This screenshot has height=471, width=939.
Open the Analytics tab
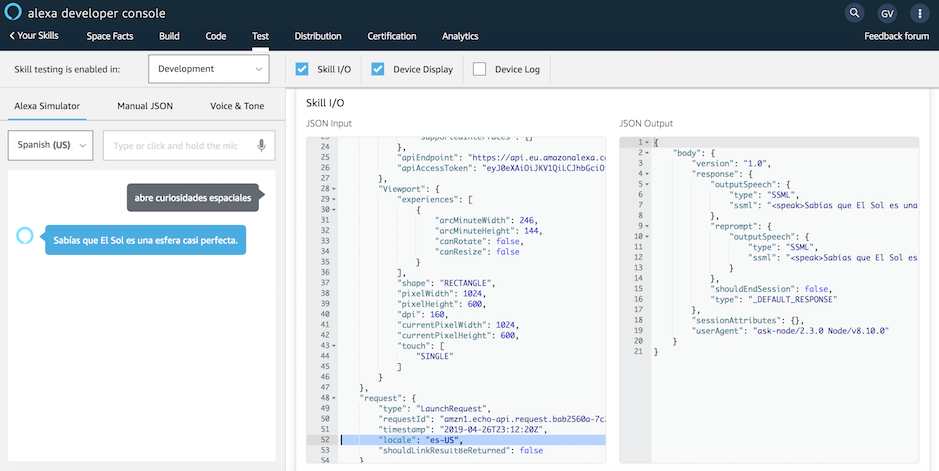coord(460,36)
